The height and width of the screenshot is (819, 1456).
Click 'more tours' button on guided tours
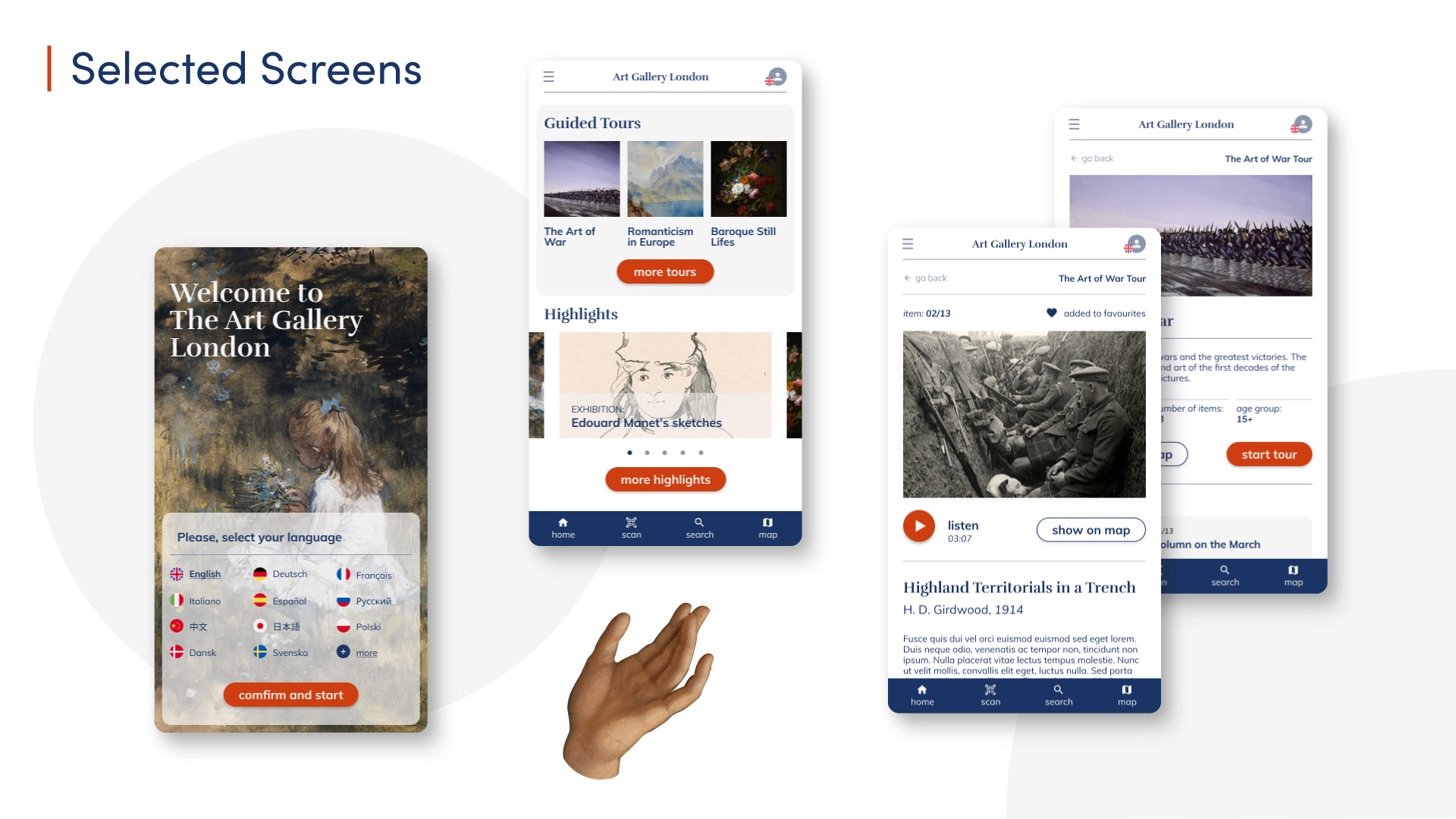pos(665,271)
